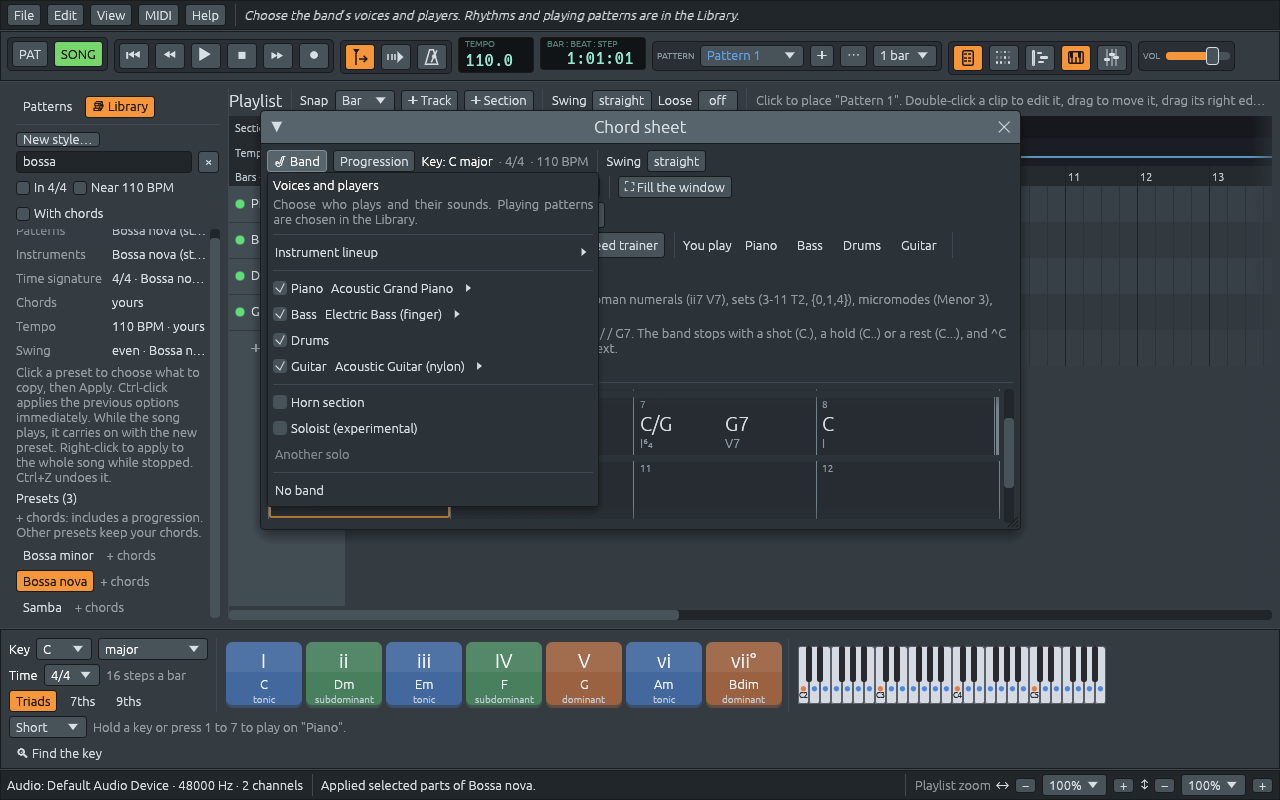Toggle the metronome icon

click(432, 57)
